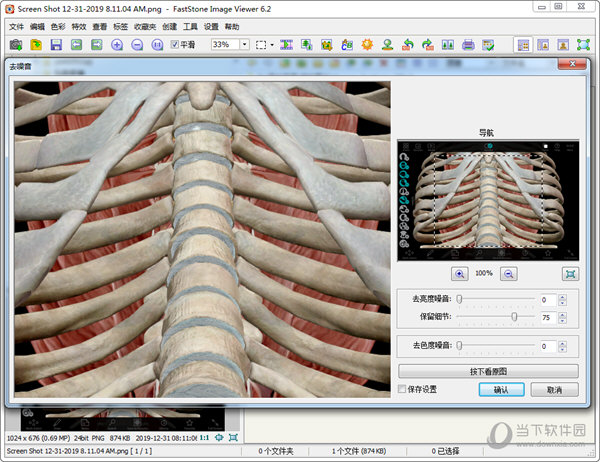The width and height of the screenshot is (600, 462).
Task: Click the compare images toolbar icon
Action: pyautogui.click(x=448, y=45)
